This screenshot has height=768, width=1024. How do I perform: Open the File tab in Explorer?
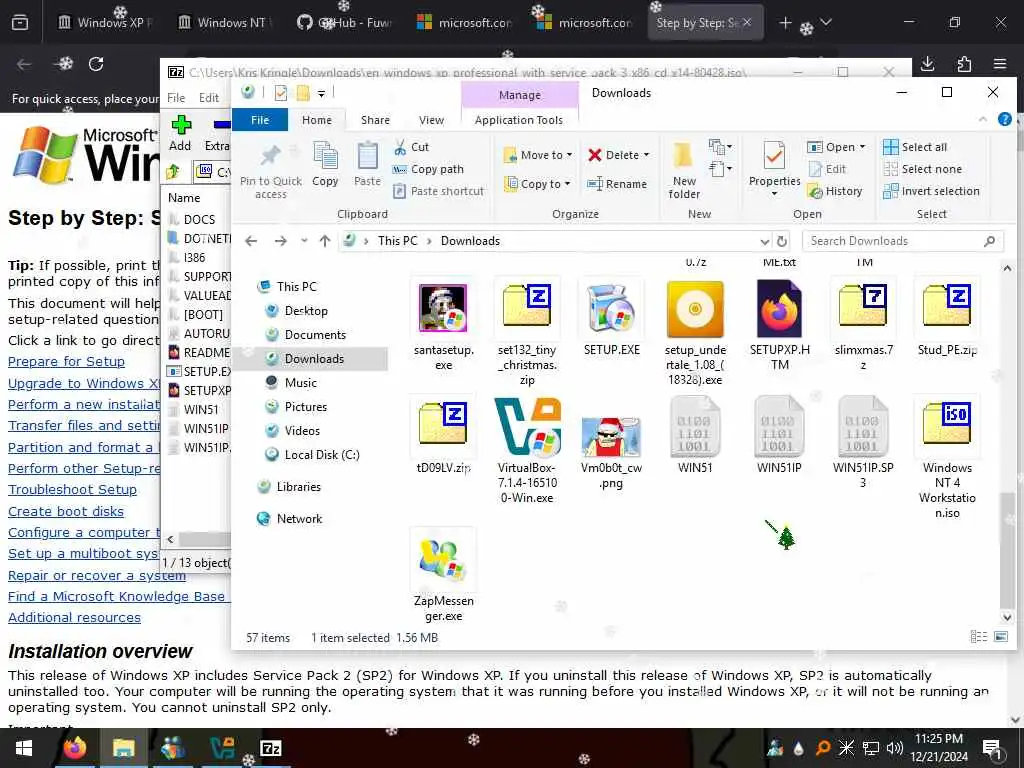(x=260, y=120)
